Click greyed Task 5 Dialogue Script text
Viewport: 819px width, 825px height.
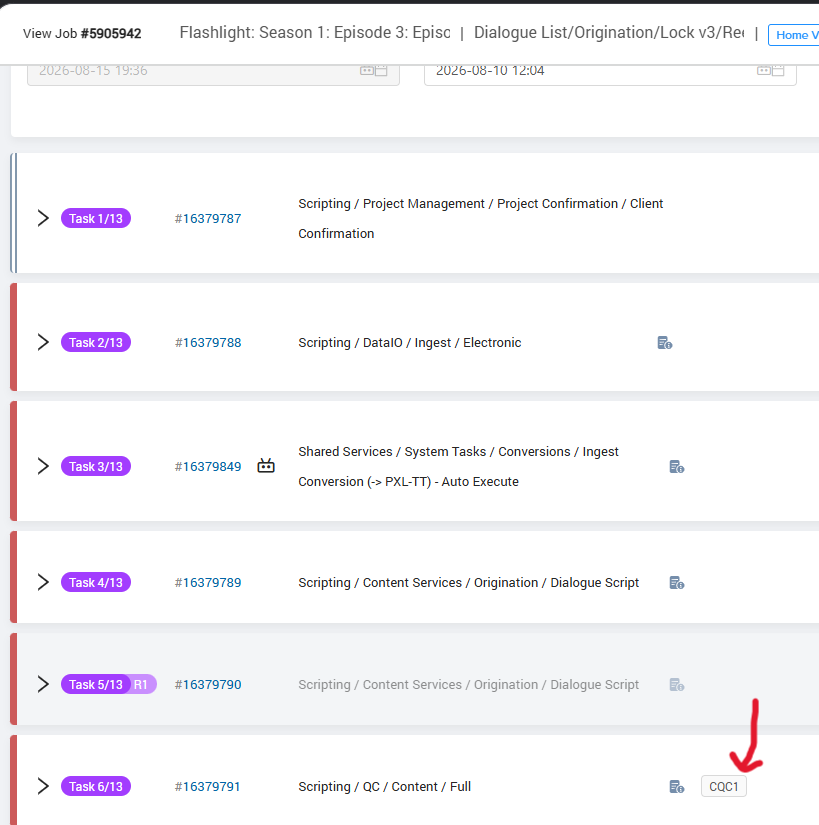coord(469,685)
